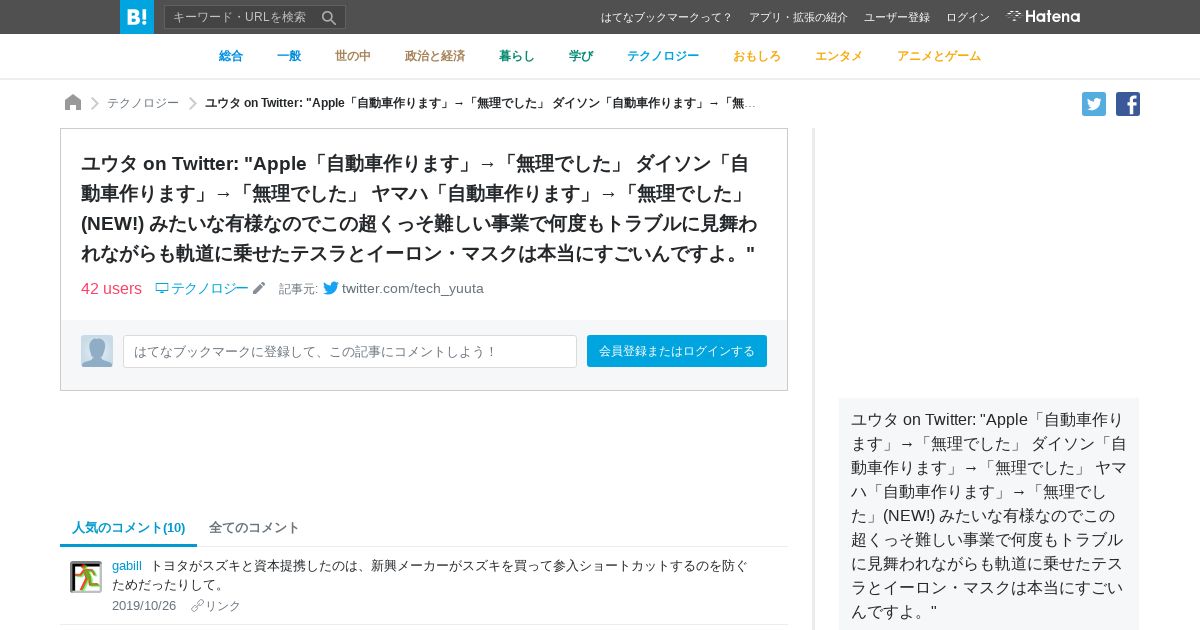Switch to 全てのコメント tab
1200x630 pixels.
coord(254,527)
